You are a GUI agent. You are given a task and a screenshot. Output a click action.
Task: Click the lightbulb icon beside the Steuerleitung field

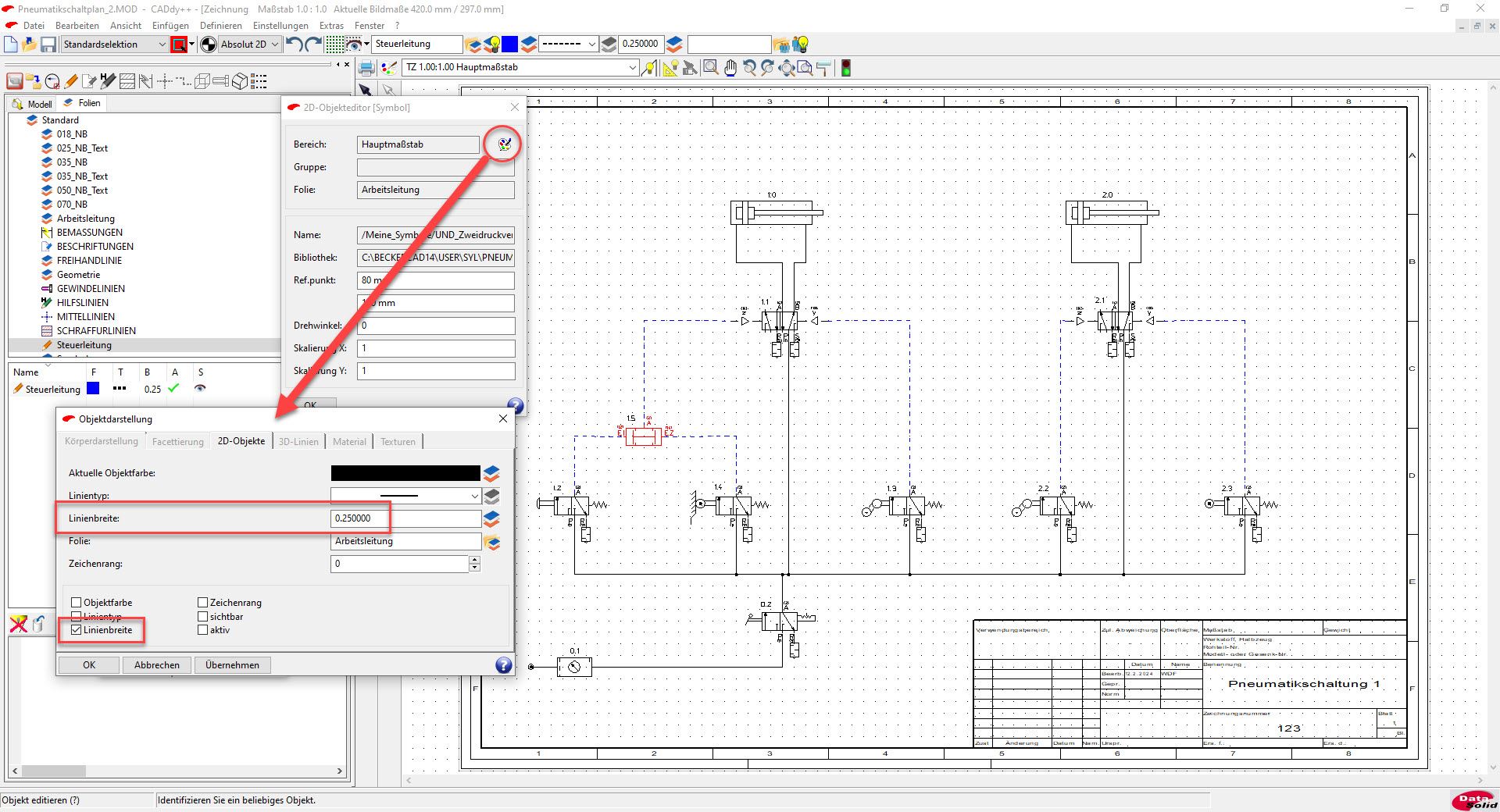pyautogui.click(x=492, y=44)
